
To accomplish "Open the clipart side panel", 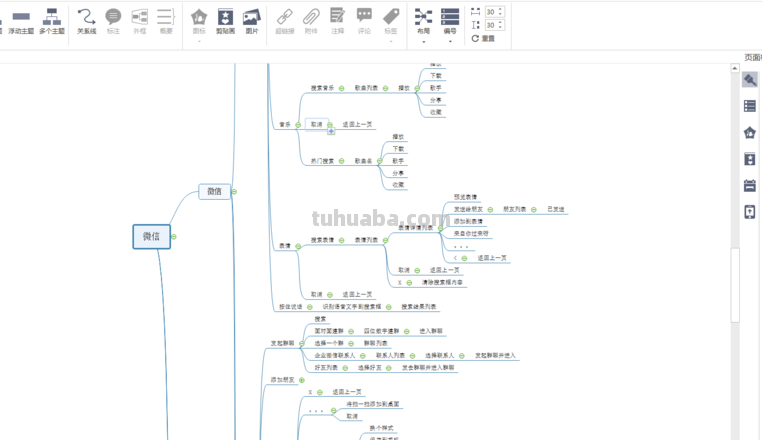I will click(750, 159).
